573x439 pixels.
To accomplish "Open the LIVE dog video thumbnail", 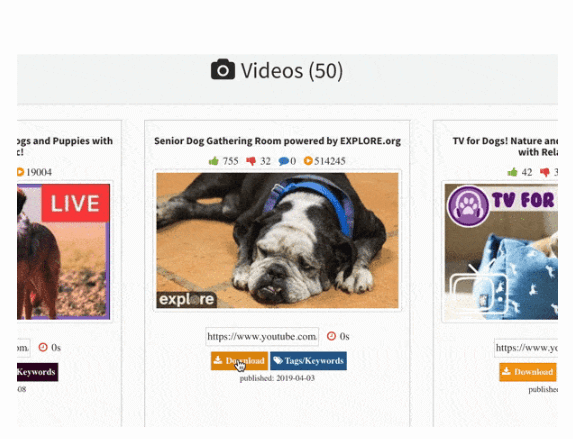I will pos(64,251).
